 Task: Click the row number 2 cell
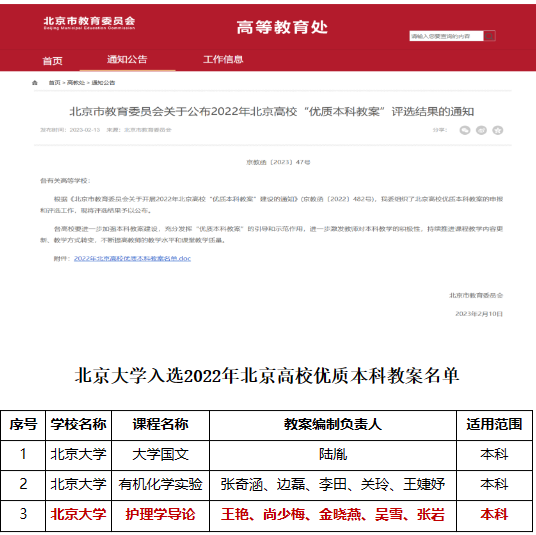pyautogui.click(x=23, y=485)
